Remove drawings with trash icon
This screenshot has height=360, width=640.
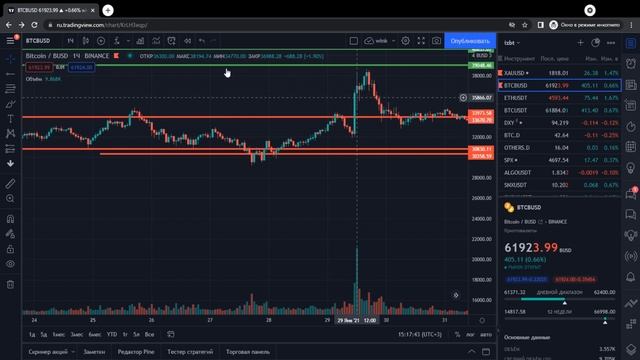10,284
